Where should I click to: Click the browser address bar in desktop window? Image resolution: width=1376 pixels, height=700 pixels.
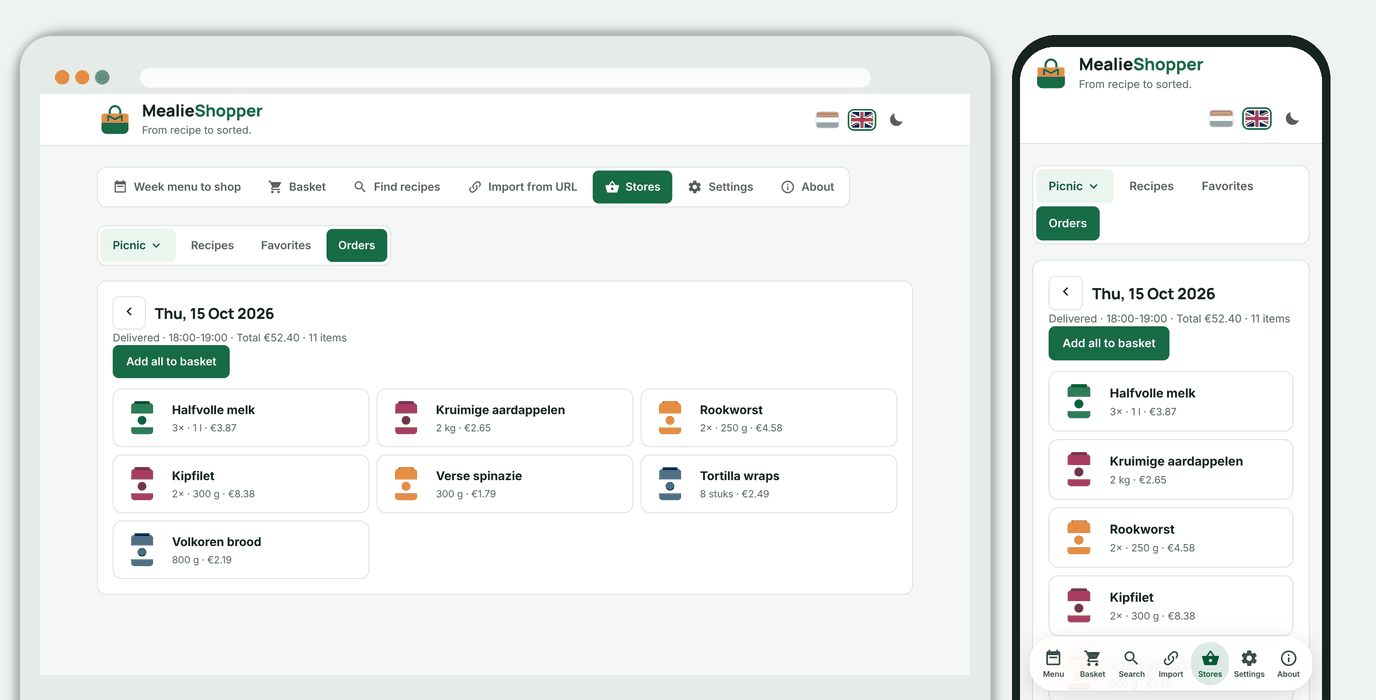[505, 77]
